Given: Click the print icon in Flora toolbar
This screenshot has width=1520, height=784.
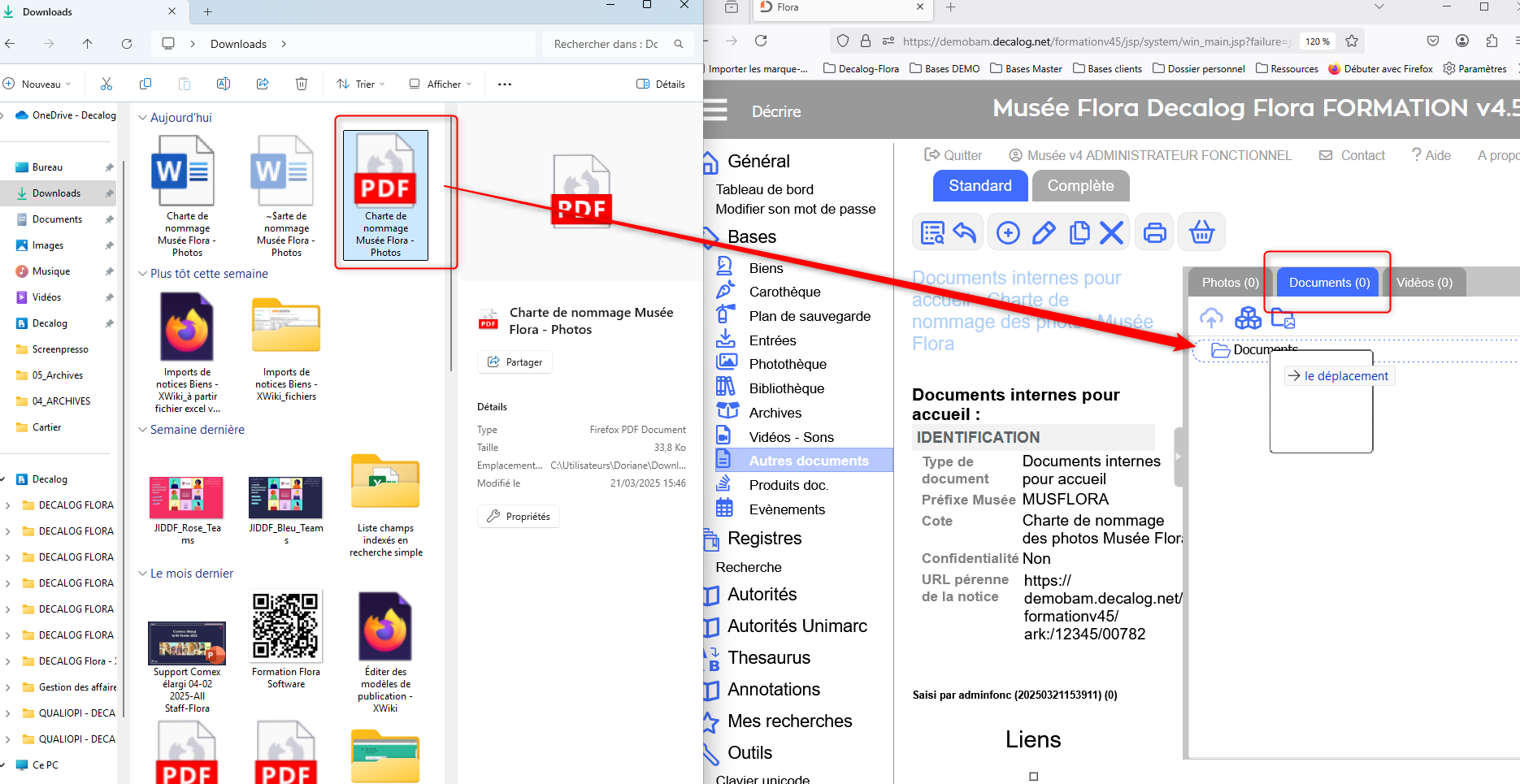Looking at the screenshot, I should coord(1154,233).
